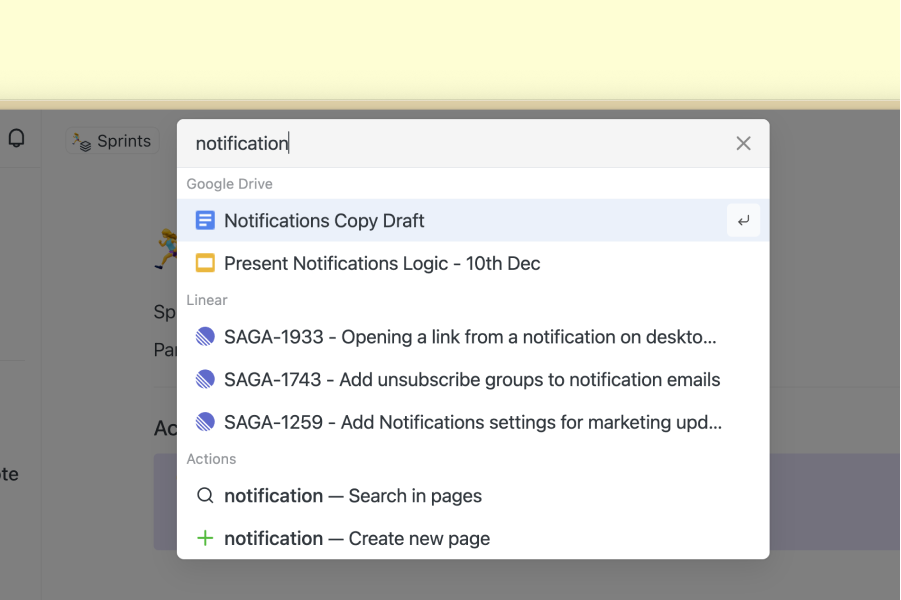Clear the search query with the X button
The width and height of the screenshot is (901, 600).
743,143
